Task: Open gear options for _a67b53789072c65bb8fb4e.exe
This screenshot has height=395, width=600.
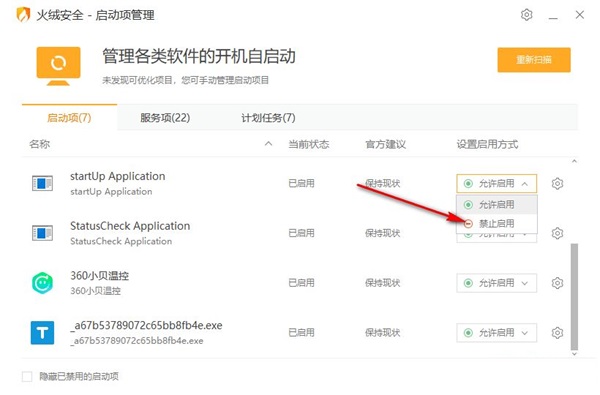Action: click(x=557, y=333)
